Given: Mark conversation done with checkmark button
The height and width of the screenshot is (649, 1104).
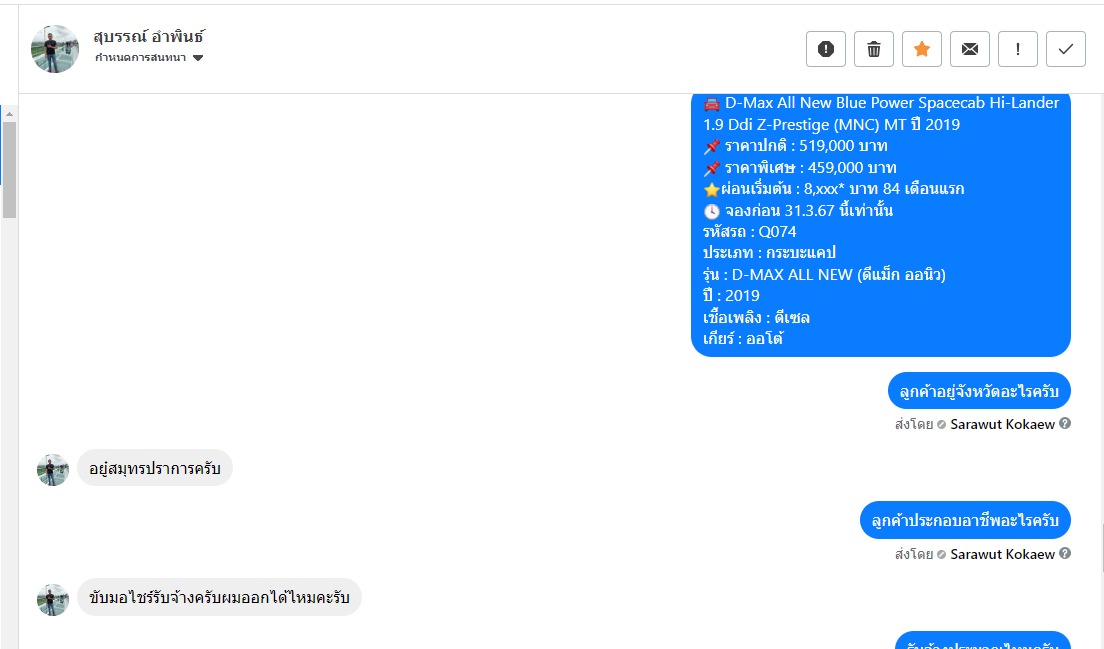Looking at the screenshot, I should (x=1065, y=49).
